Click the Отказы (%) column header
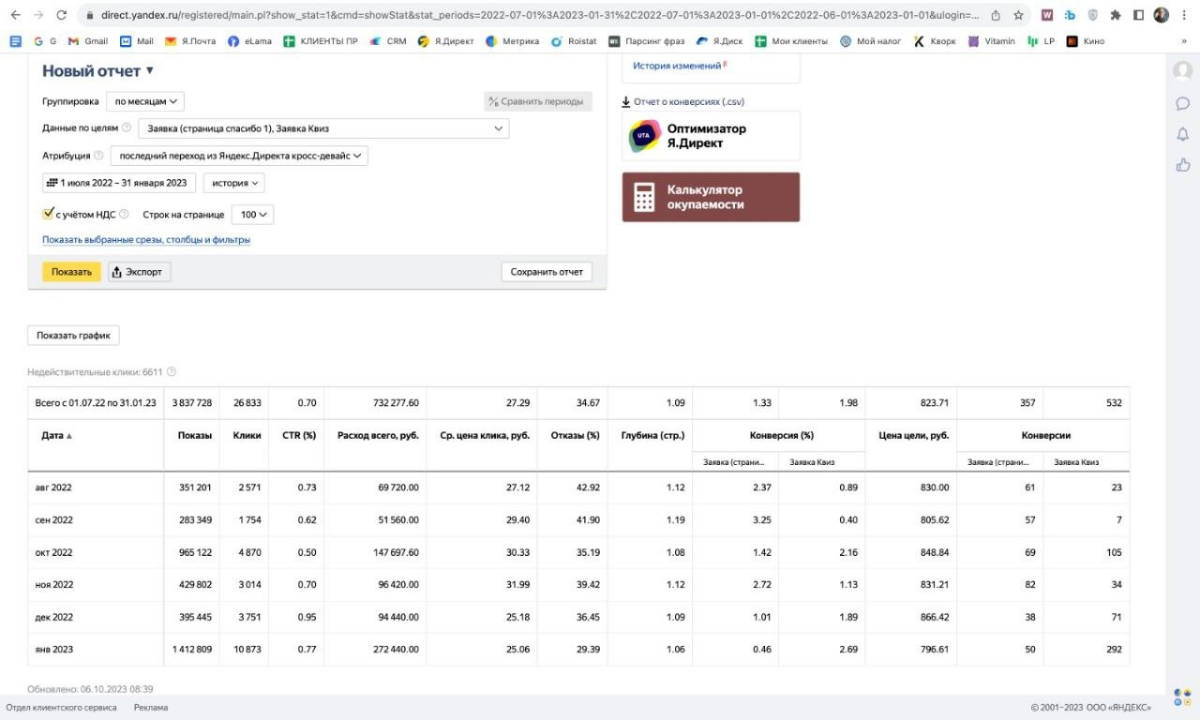1200x720 pixels. (x=575, y=436)
